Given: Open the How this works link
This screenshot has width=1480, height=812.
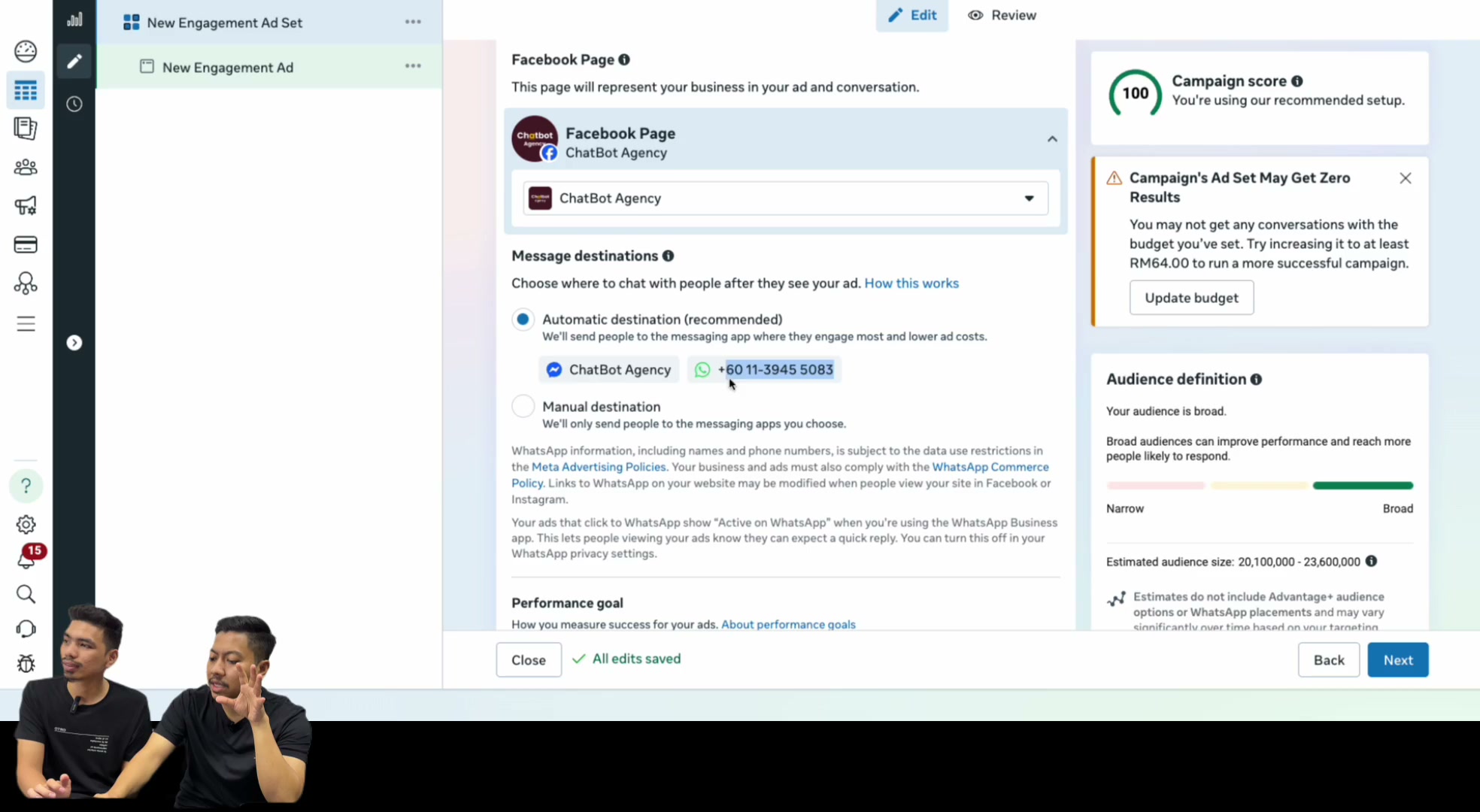Looking at the screenshot, I should pyautogui.click(x=911, y=283).
